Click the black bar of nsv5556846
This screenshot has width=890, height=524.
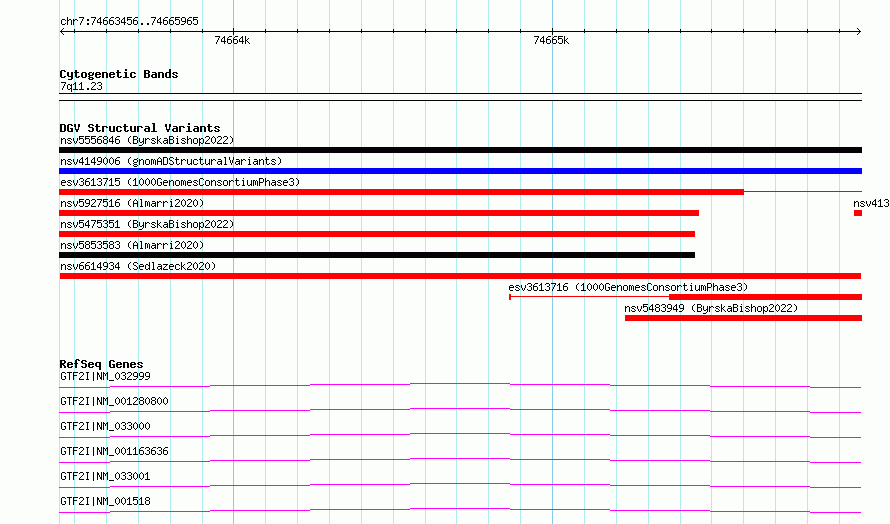pyautogui.click(x=460, y=150)
